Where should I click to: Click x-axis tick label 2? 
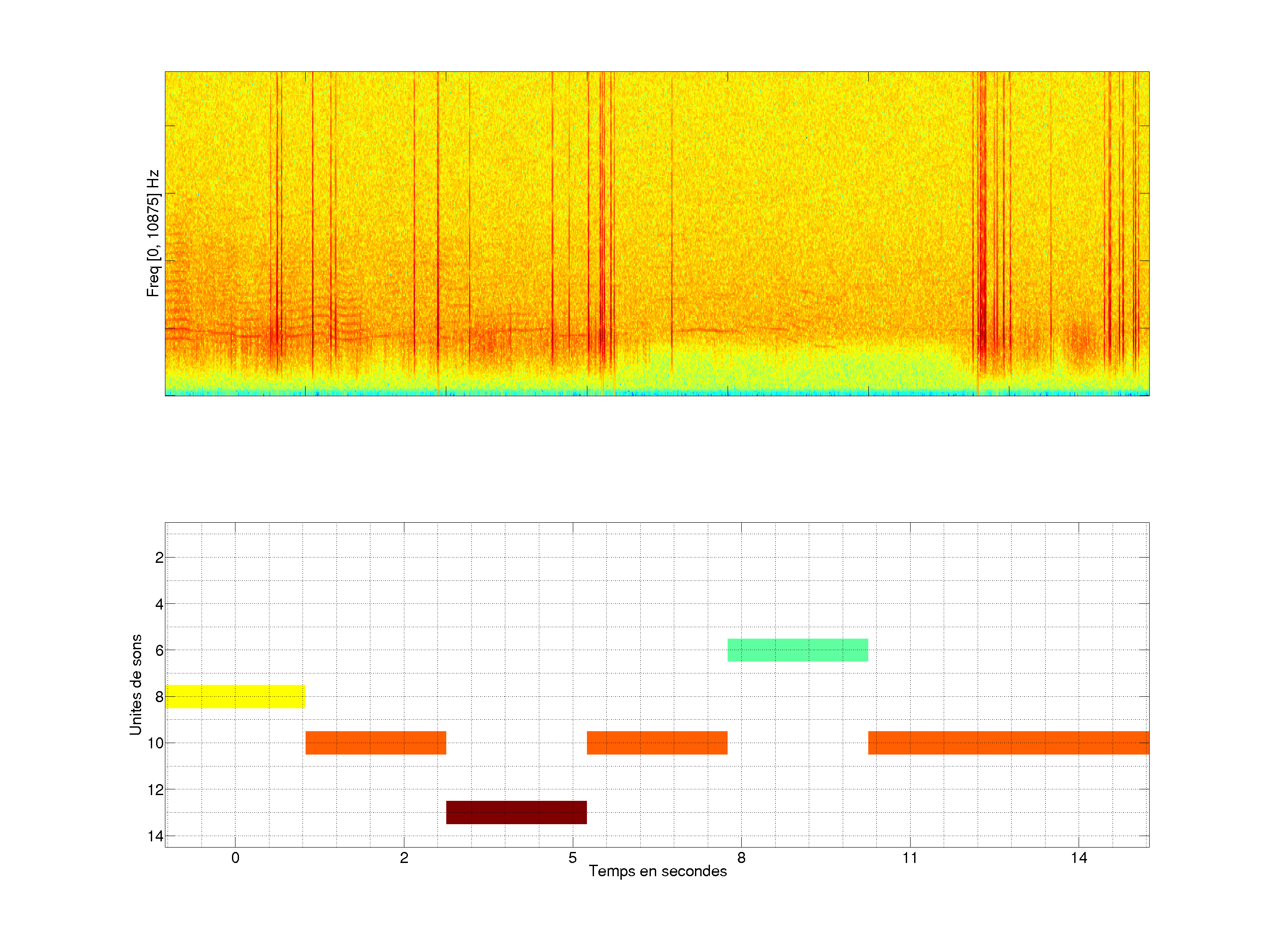click(x=403, y=858)
